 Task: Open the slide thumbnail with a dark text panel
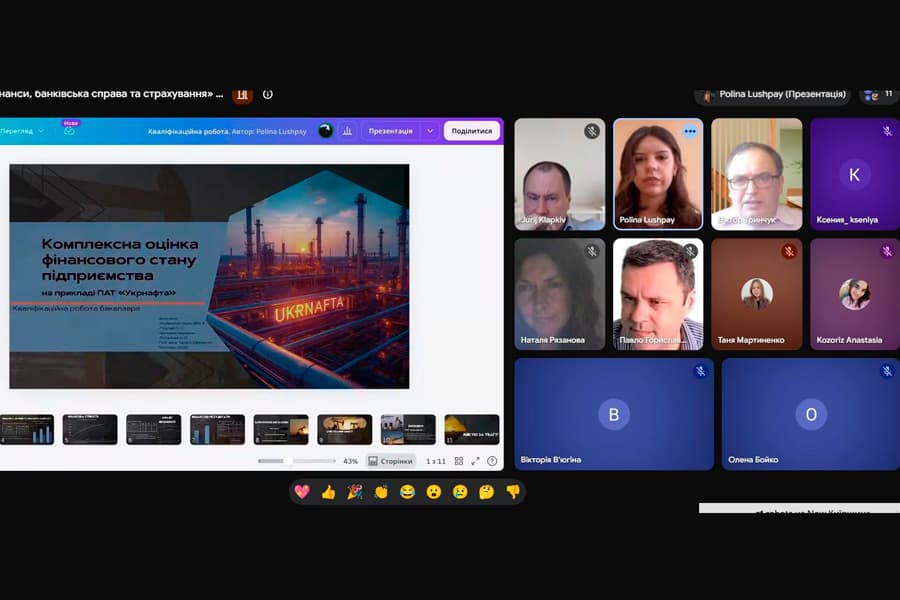408,429
